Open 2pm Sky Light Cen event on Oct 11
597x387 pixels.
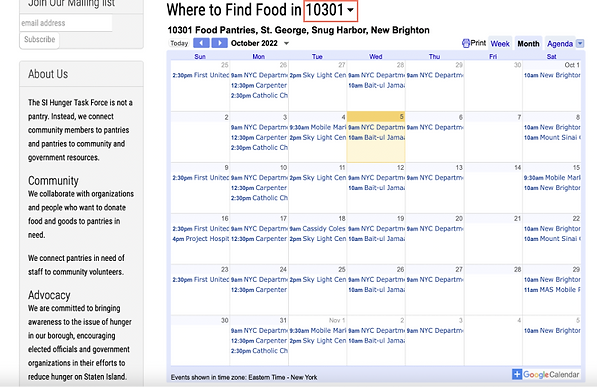(x=318, y=178)
